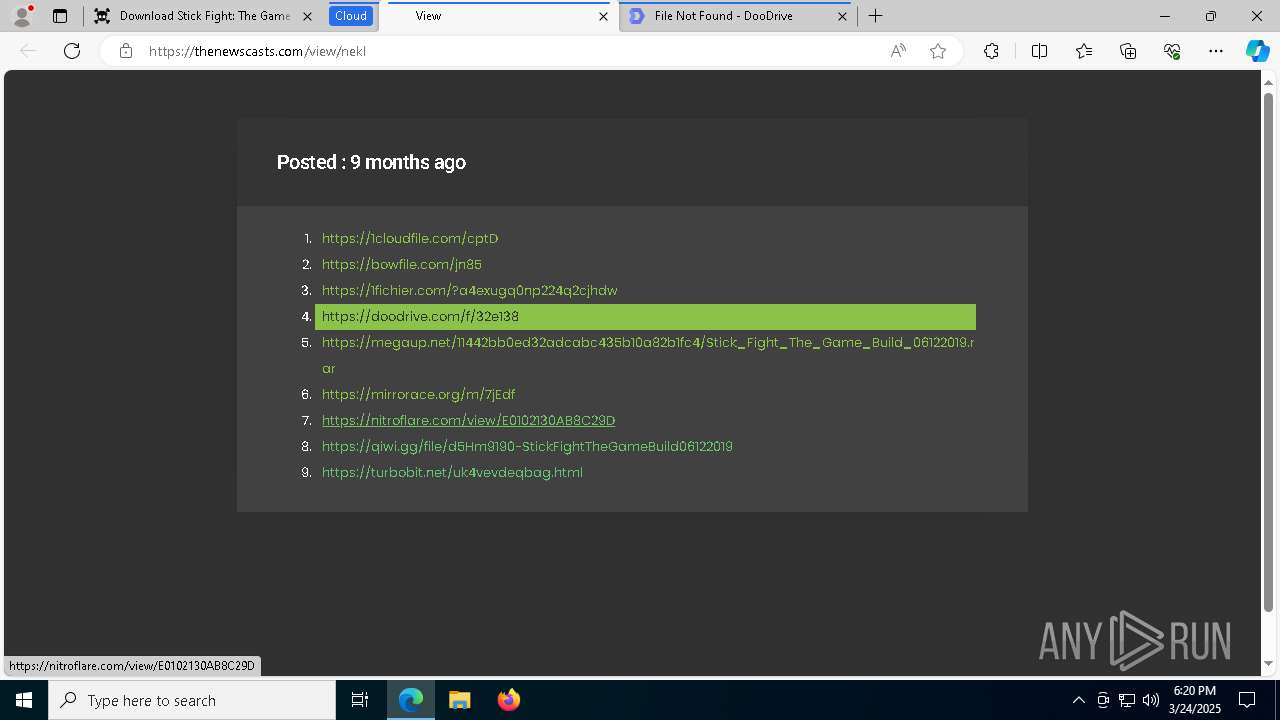Open the 1fichier.com mirror link
The image size is (1280, 720).
(x=470, y=290)
